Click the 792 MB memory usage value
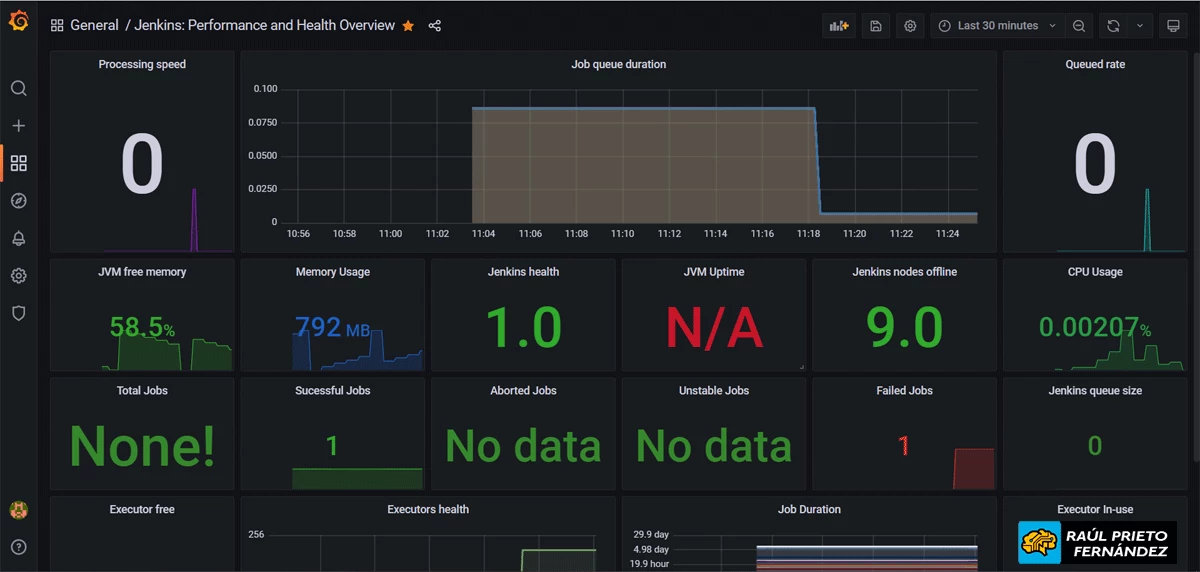The width and height of the screenshot is (1200, 572). [x=332, y=327]
